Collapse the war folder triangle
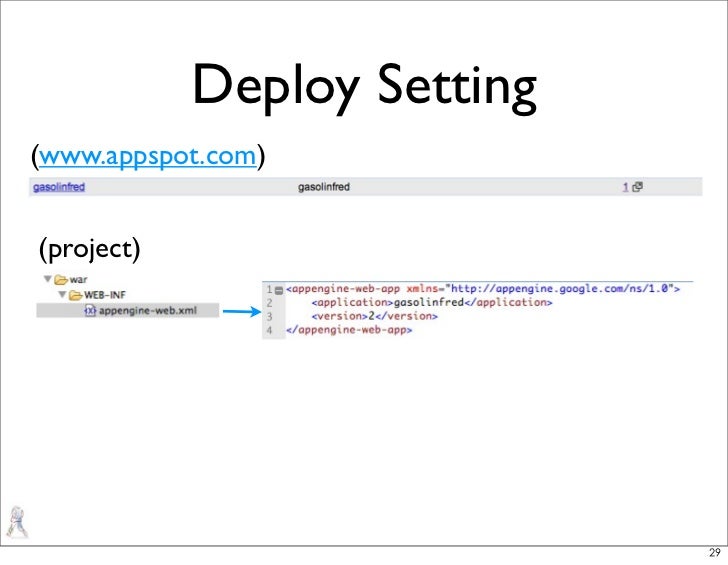The height and width of the screenshot is (565, 728). click(47, 279)
